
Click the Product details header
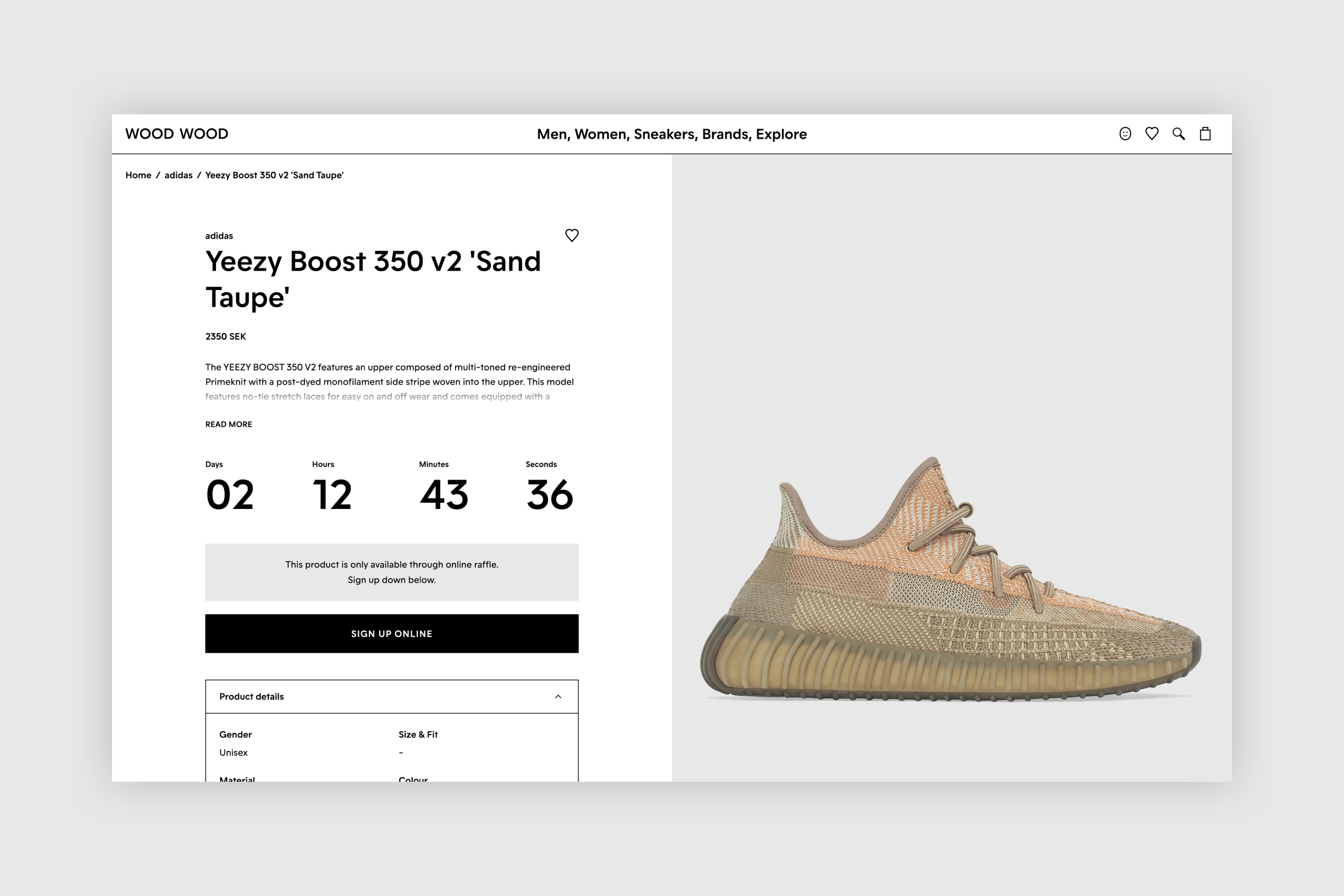[x=251, y=697]
